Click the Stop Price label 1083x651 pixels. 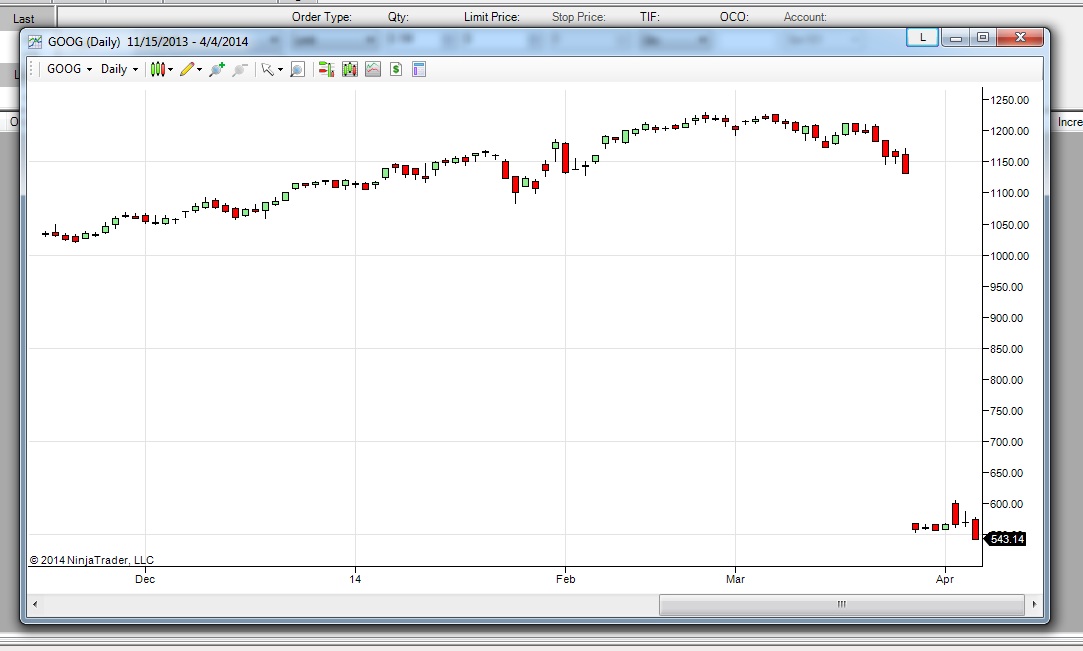[x=579, y=17]
